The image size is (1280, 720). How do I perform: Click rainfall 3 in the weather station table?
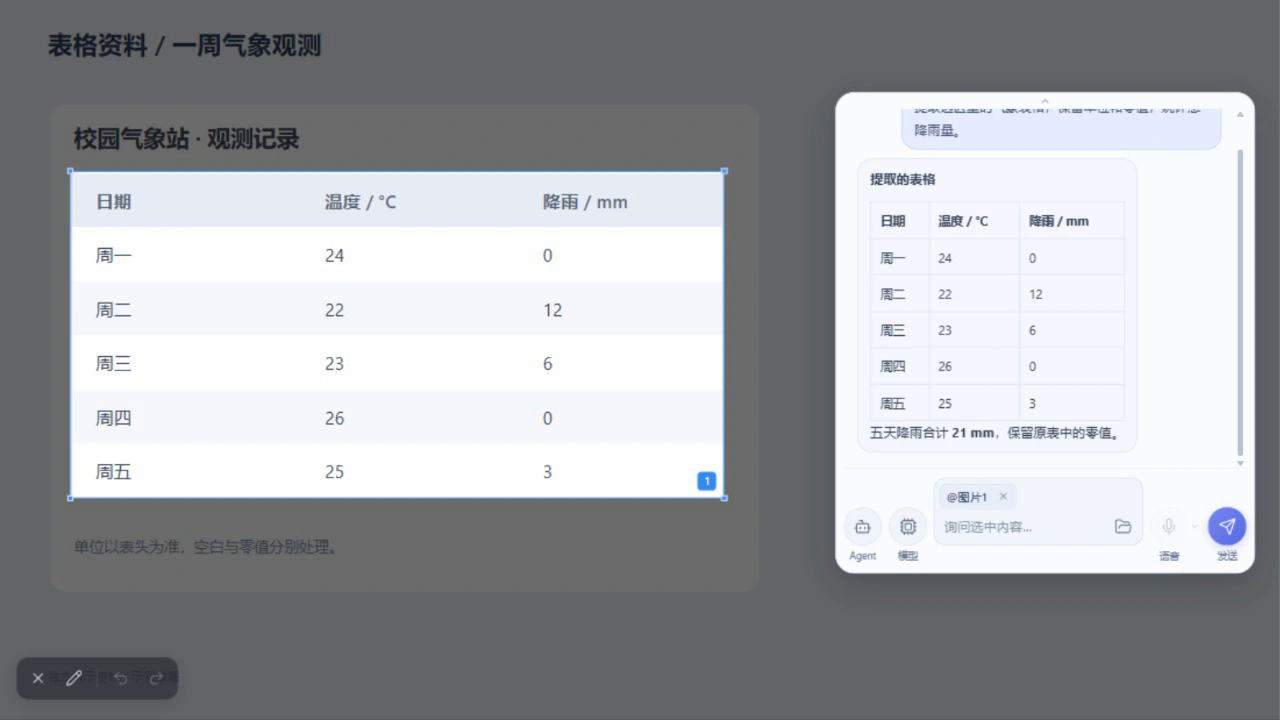coord(547,472)
